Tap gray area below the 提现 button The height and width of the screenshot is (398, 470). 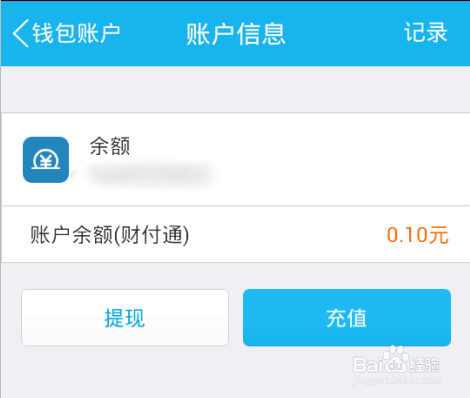click(125, 372)
